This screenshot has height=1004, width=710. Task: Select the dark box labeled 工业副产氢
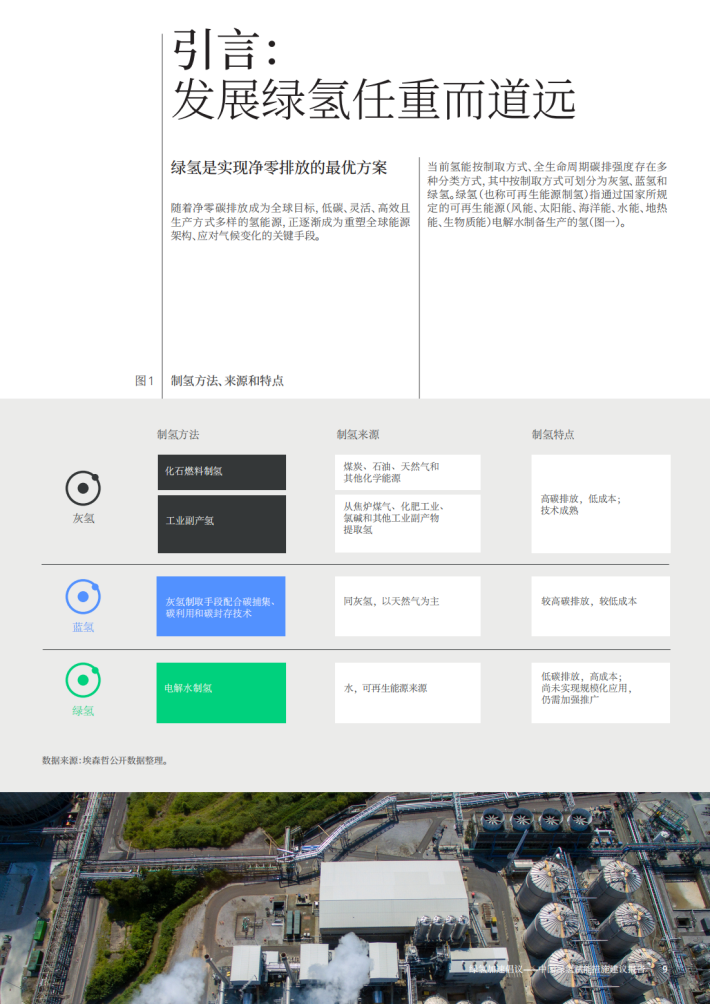(222, 524)
